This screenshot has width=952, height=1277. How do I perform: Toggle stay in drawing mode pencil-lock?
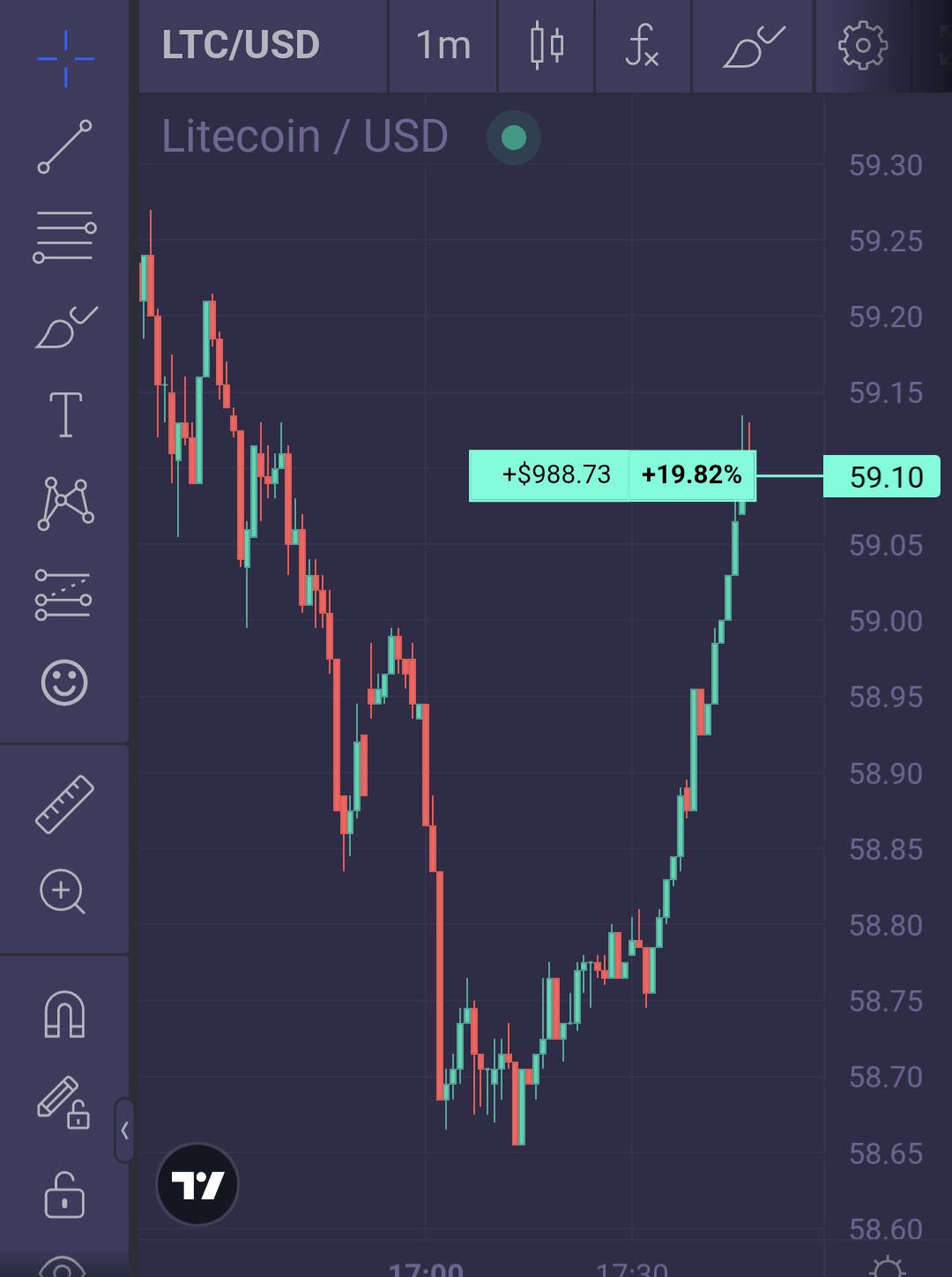pos(63,1102)
